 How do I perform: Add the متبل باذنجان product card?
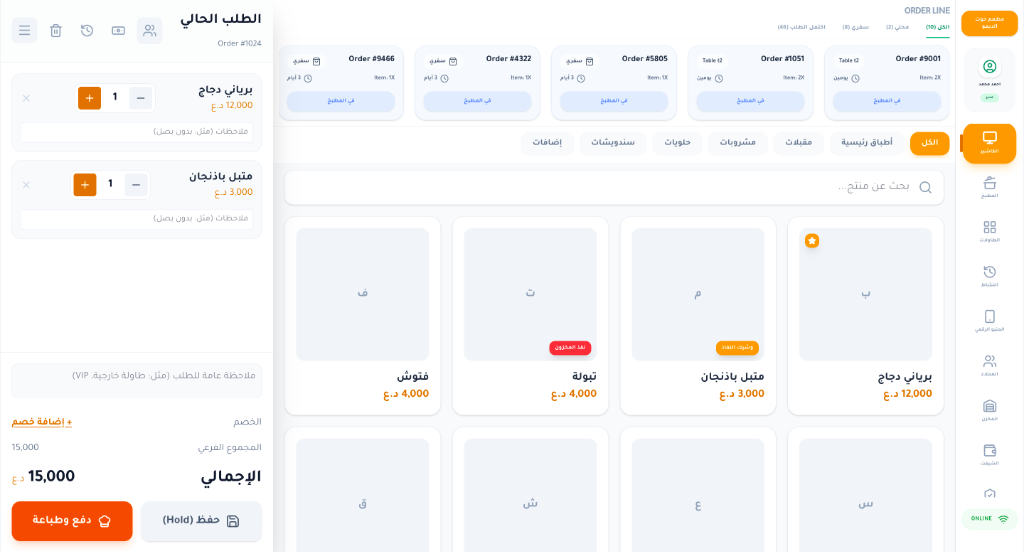(697, 316)
